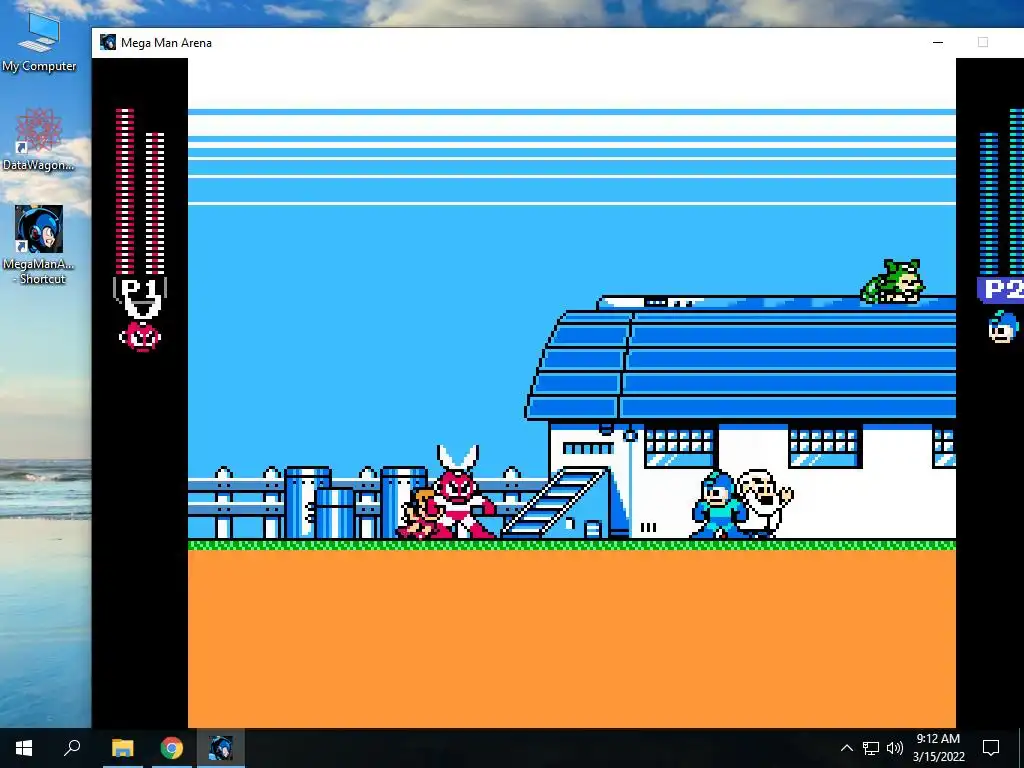Open the notification center icon
The width and height of the screenshot is (1024, 768).
(991, 748)
